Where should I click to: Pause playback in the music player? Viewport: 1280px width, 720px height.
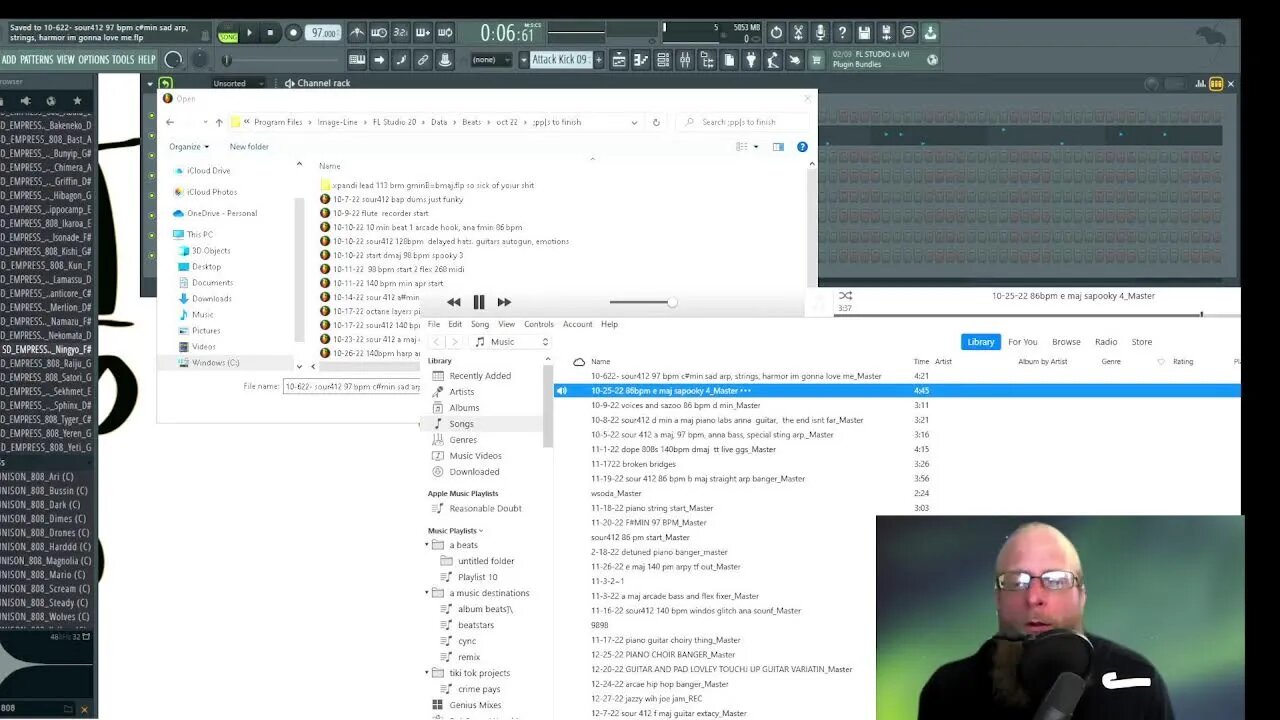coord(479,302)
